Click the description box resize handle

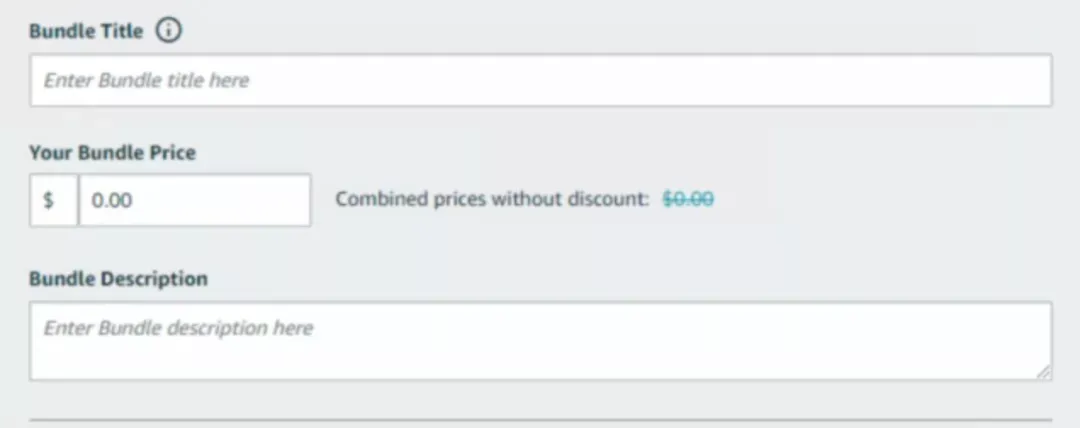coord(1044,372)
